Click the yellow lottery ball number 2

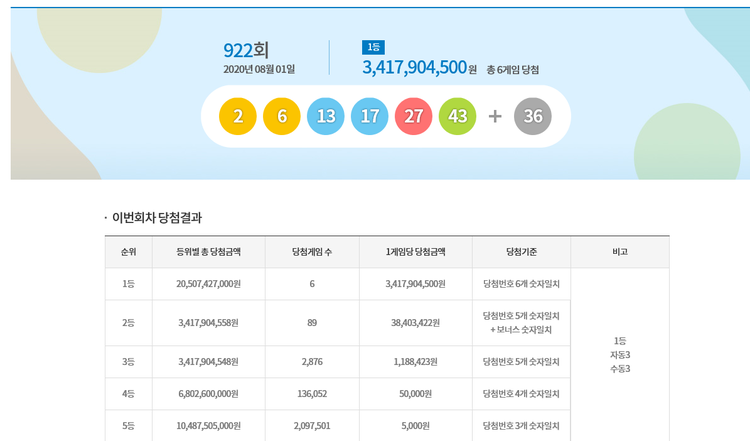238,116
